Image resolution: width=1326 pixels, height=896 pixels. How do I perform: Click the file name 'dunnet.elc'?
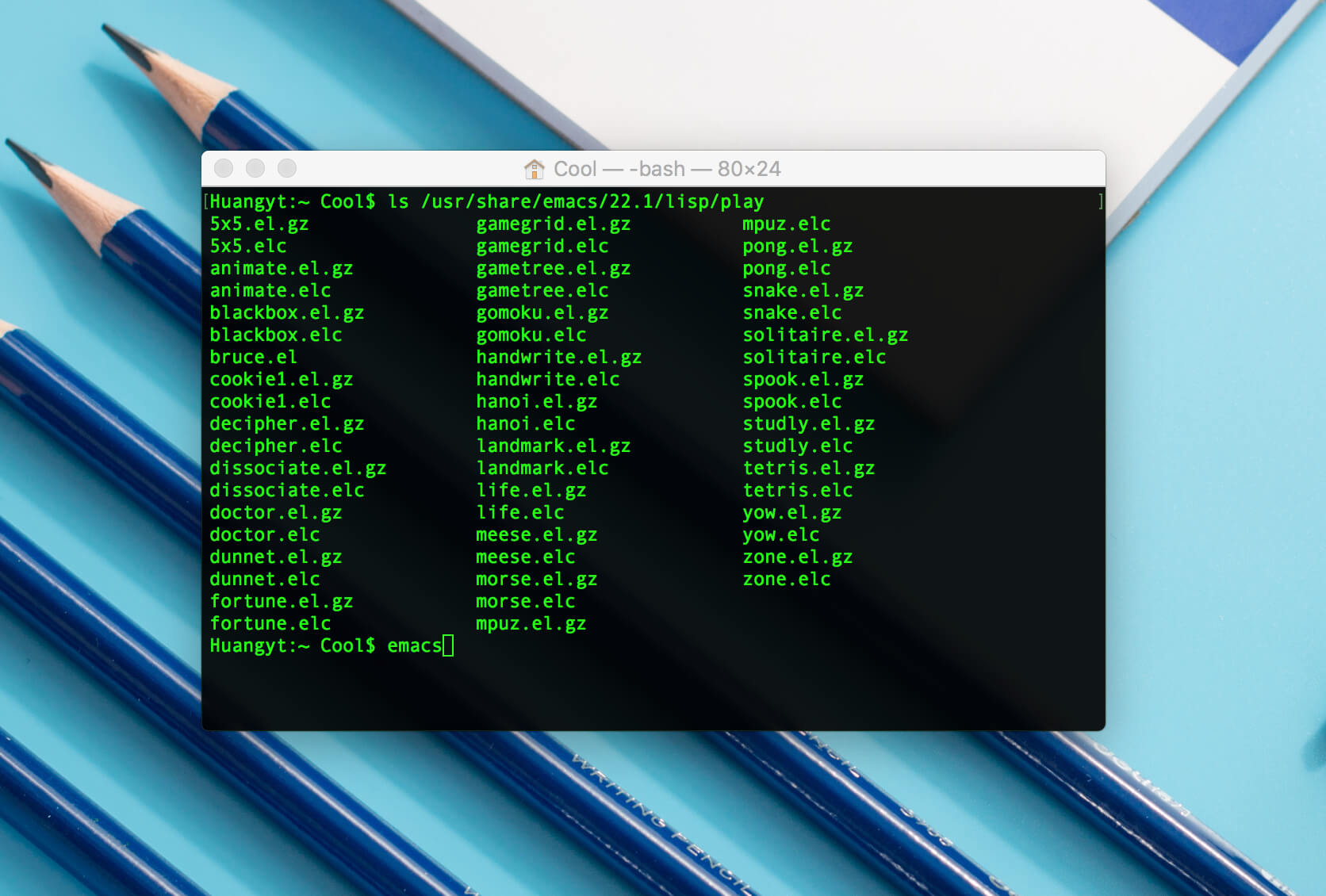pos(265,579)
